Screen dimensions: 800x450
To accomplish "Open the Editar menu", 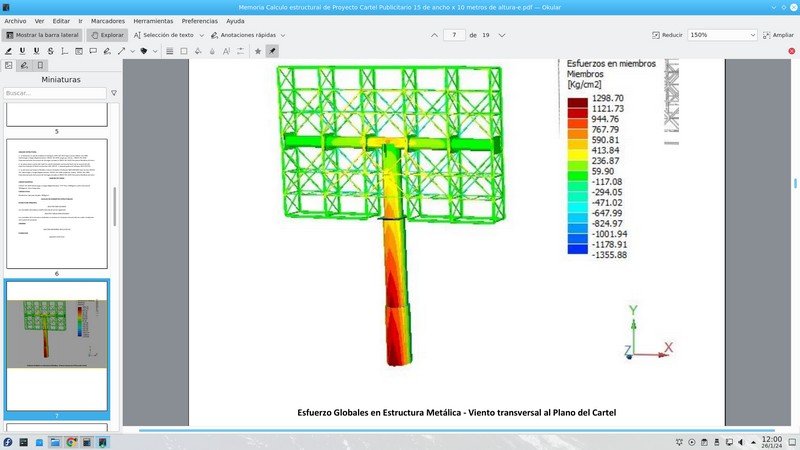I will [61, 21].
